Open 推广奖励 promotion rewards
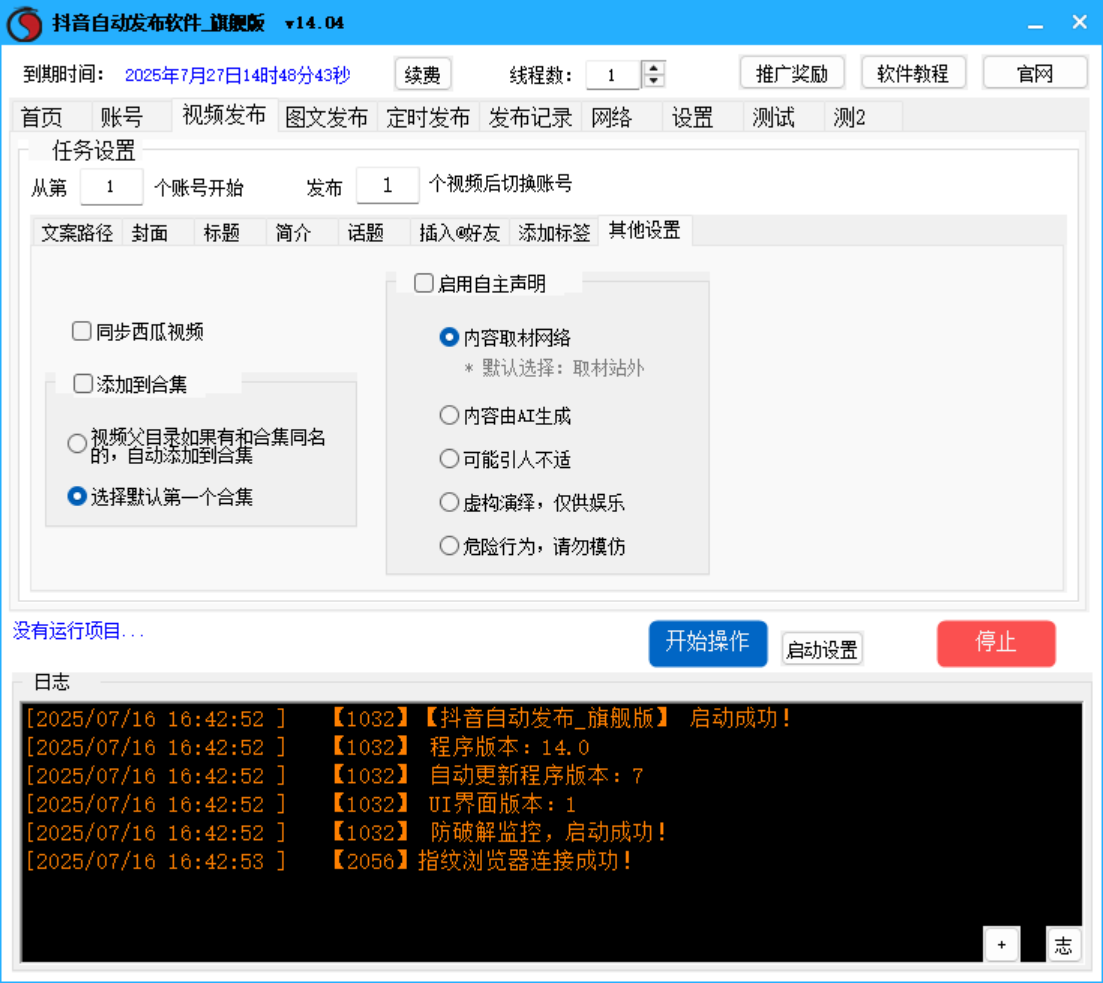This screenshot has width=1103, height=983. click(791, 73)
